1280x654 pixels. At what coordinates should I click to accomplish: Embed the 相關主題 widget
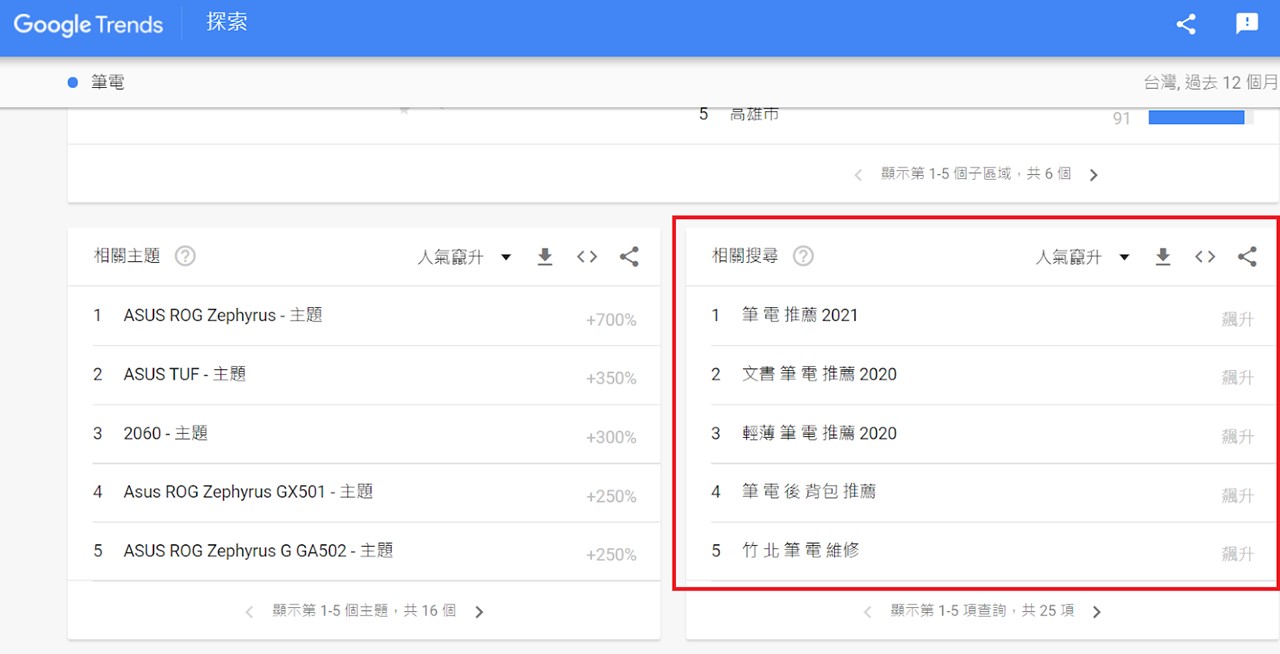587,257
